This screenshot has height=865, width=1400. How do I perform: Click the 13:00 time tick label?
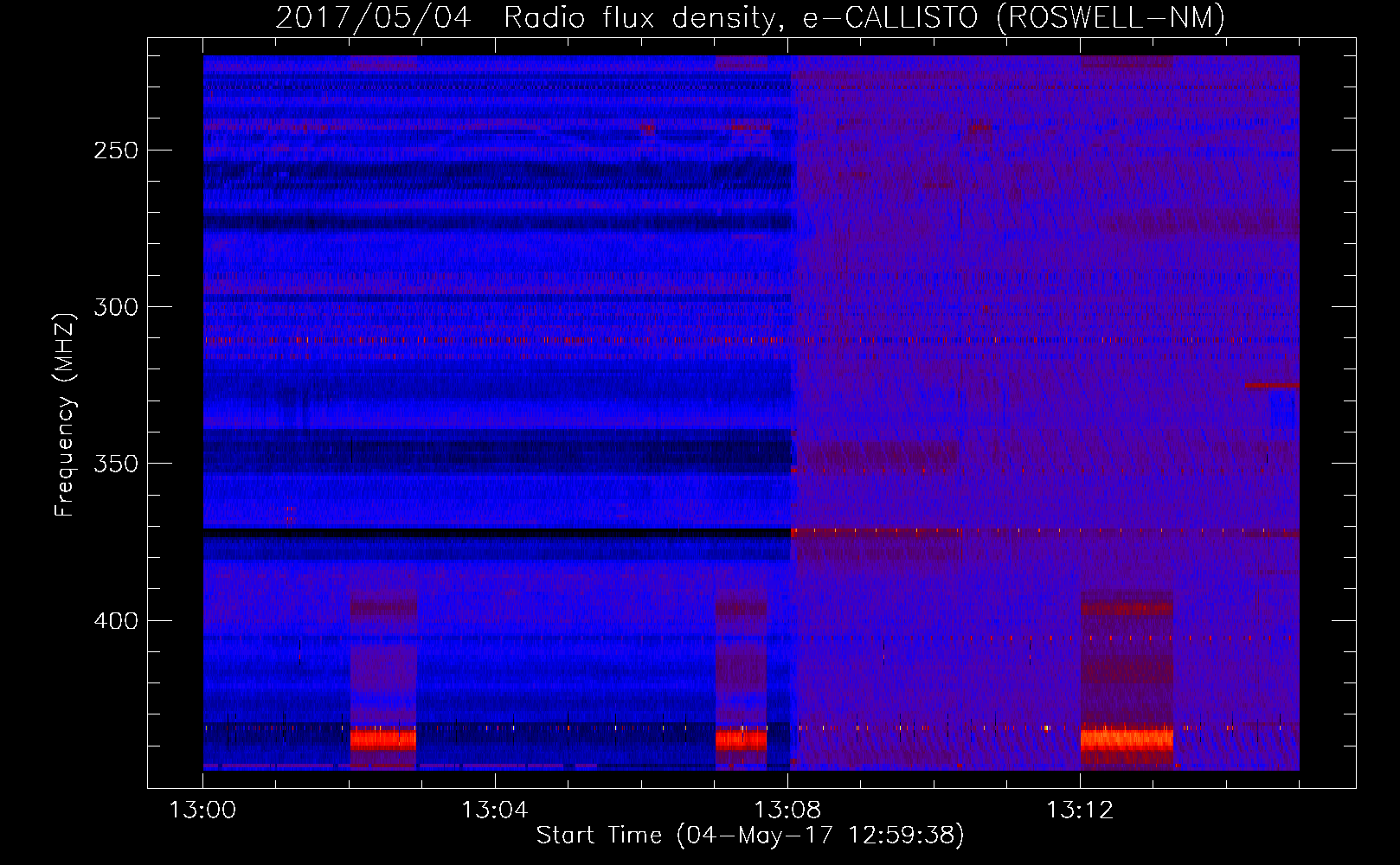(202, 811)
